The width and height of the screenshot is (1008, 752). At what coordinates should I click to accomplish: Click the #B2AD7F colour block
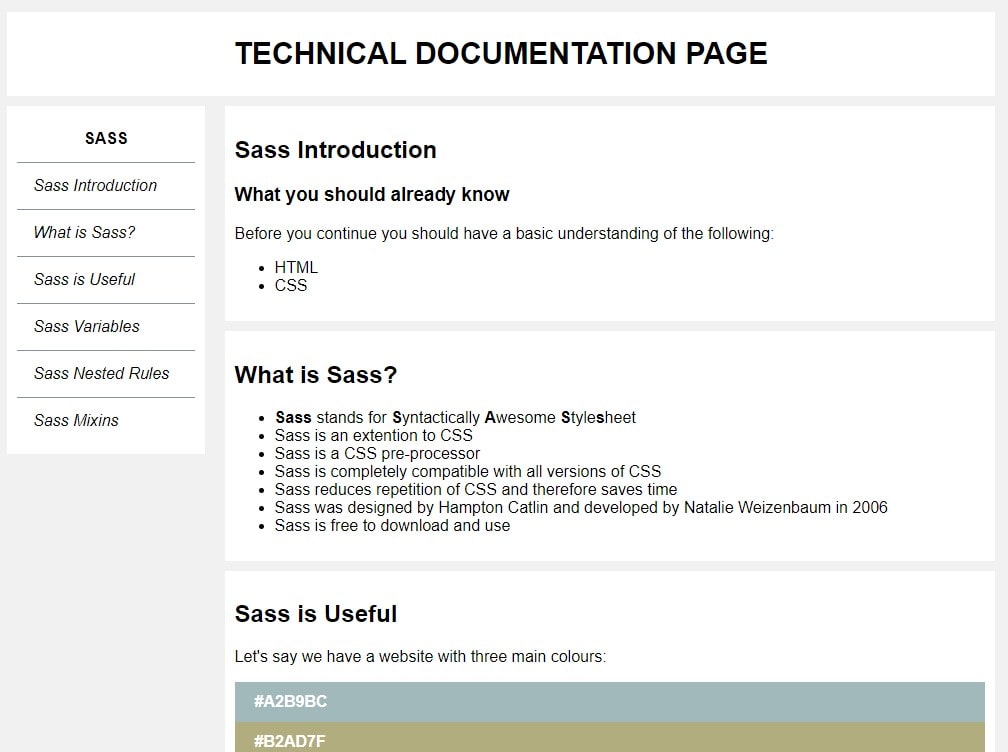pos(609,737)
